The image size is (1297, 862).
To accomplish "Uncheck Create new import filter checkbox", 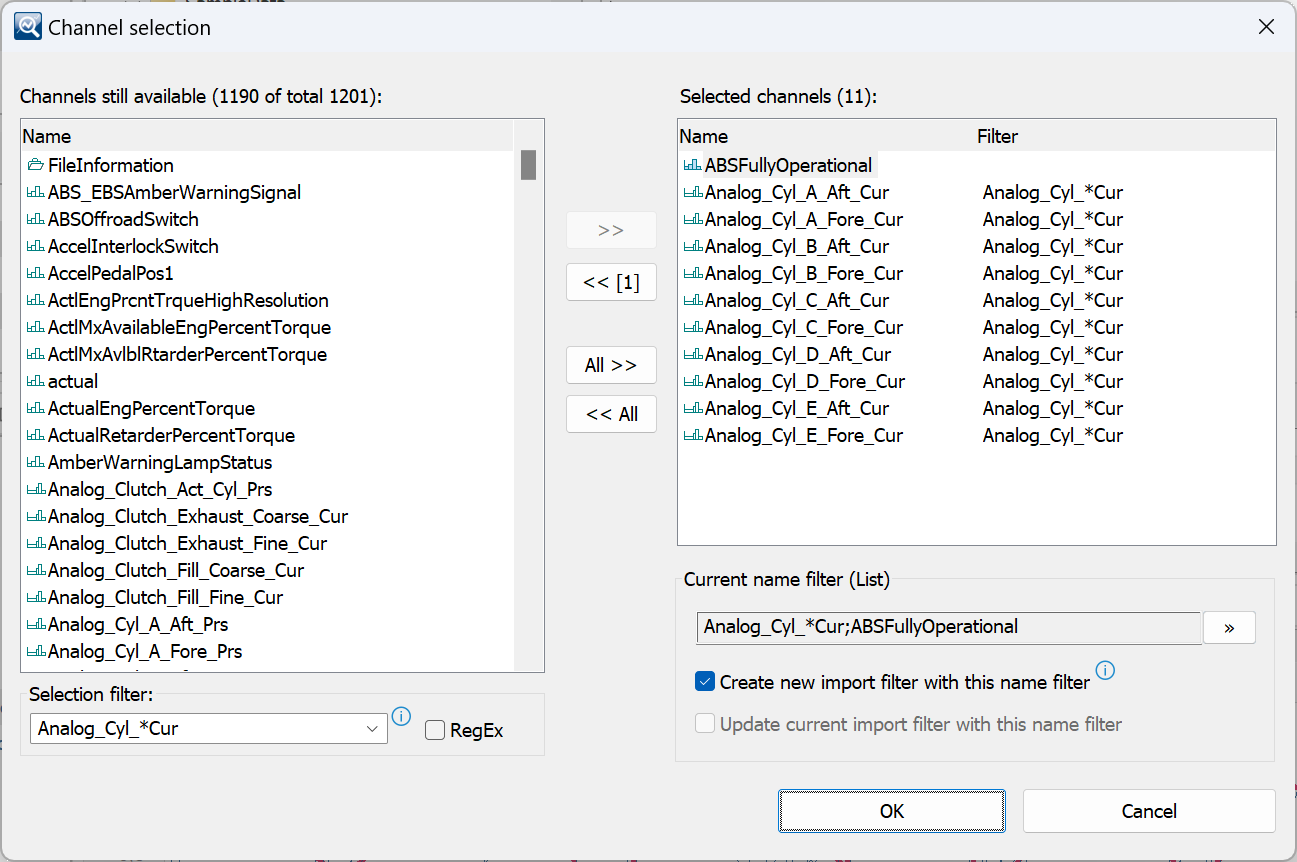I will tap(705, 682).
